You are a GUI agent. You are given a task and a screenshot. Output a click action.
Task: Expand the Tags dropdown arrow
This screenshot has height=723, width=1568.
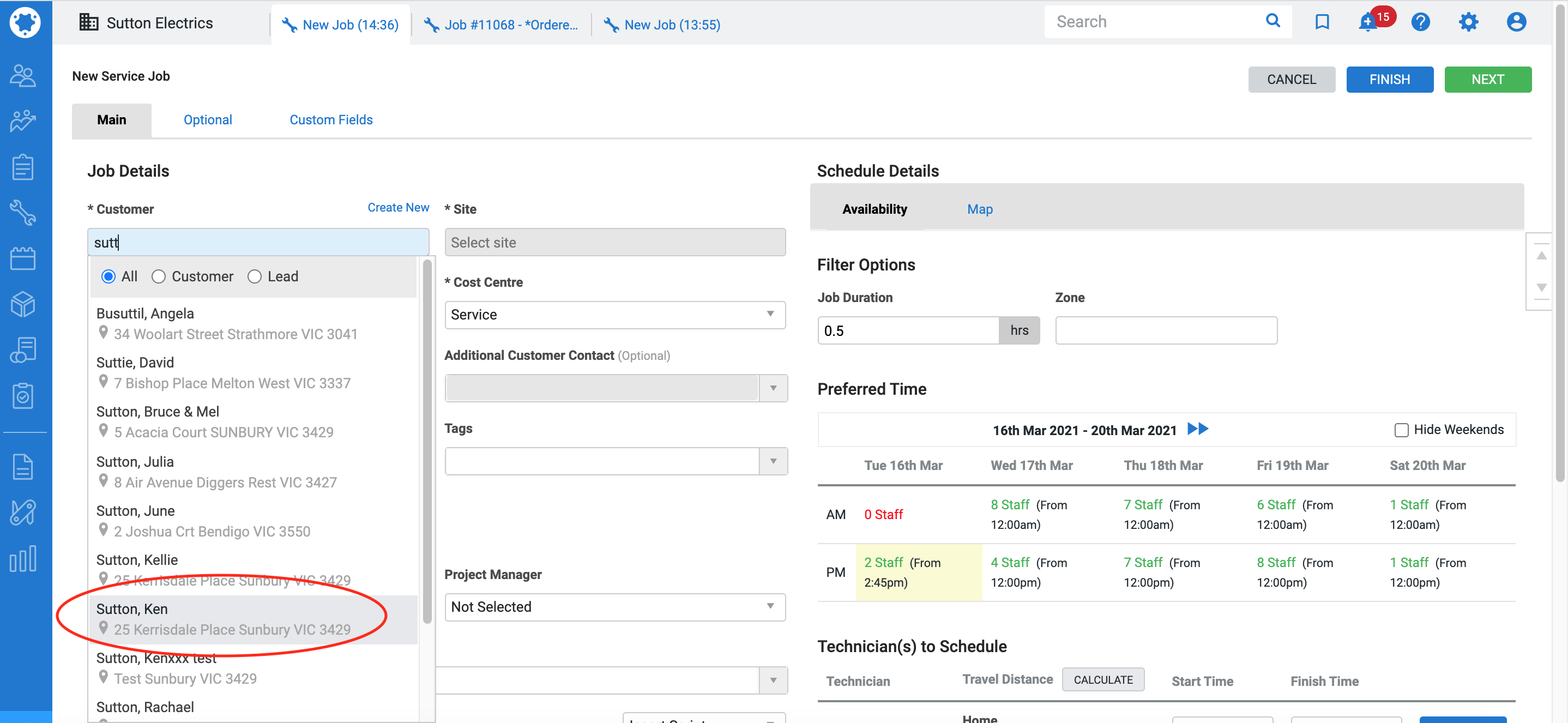click(x=773, y=461)
